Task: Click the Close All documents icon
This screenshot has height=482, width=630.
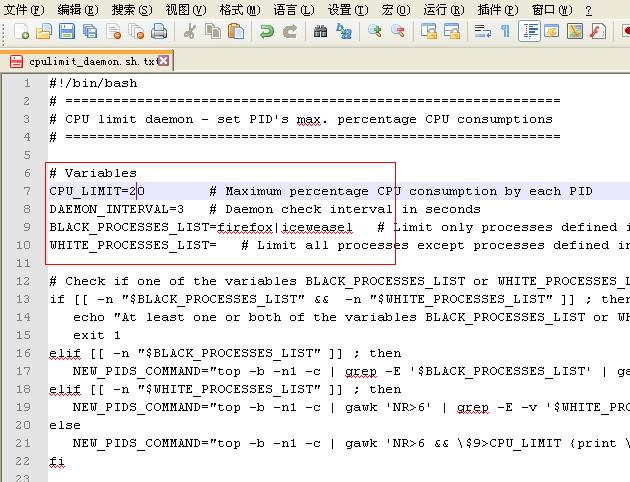Action: click(x=137, y=31)
